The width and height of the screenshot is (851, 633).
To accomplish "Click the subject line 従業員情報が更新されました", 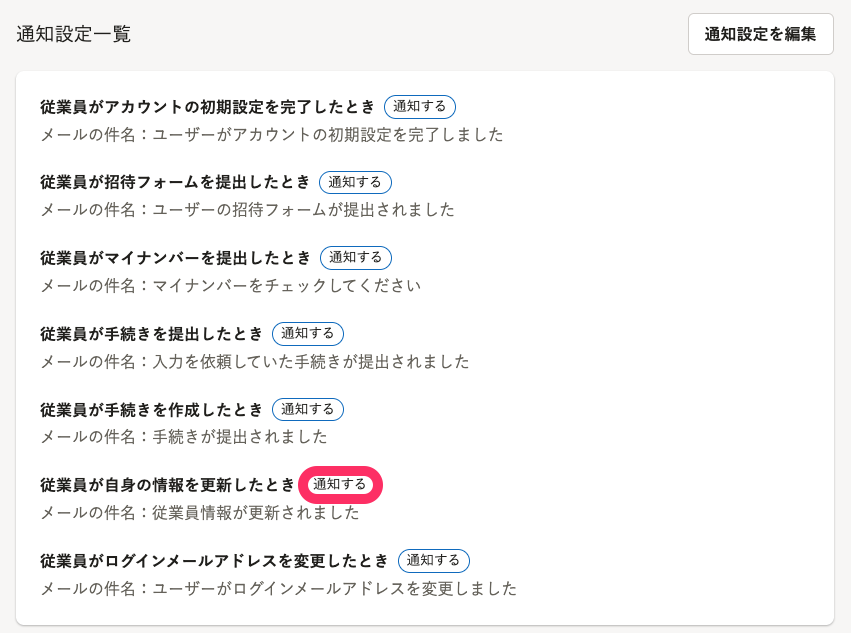I will (255, 513).
